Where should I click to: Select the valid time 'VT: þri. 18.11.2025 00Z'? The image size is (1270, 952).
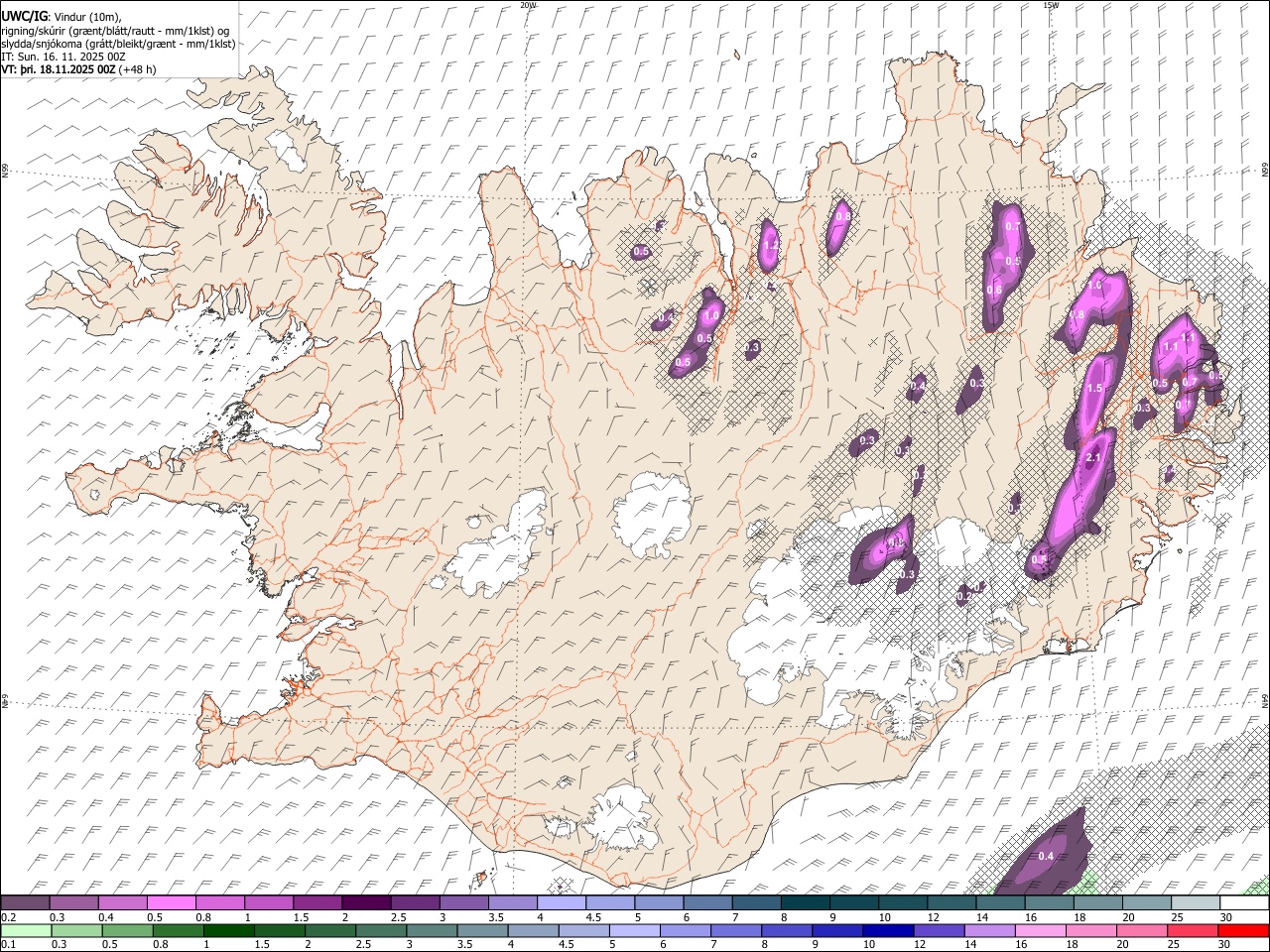point(59,69)
